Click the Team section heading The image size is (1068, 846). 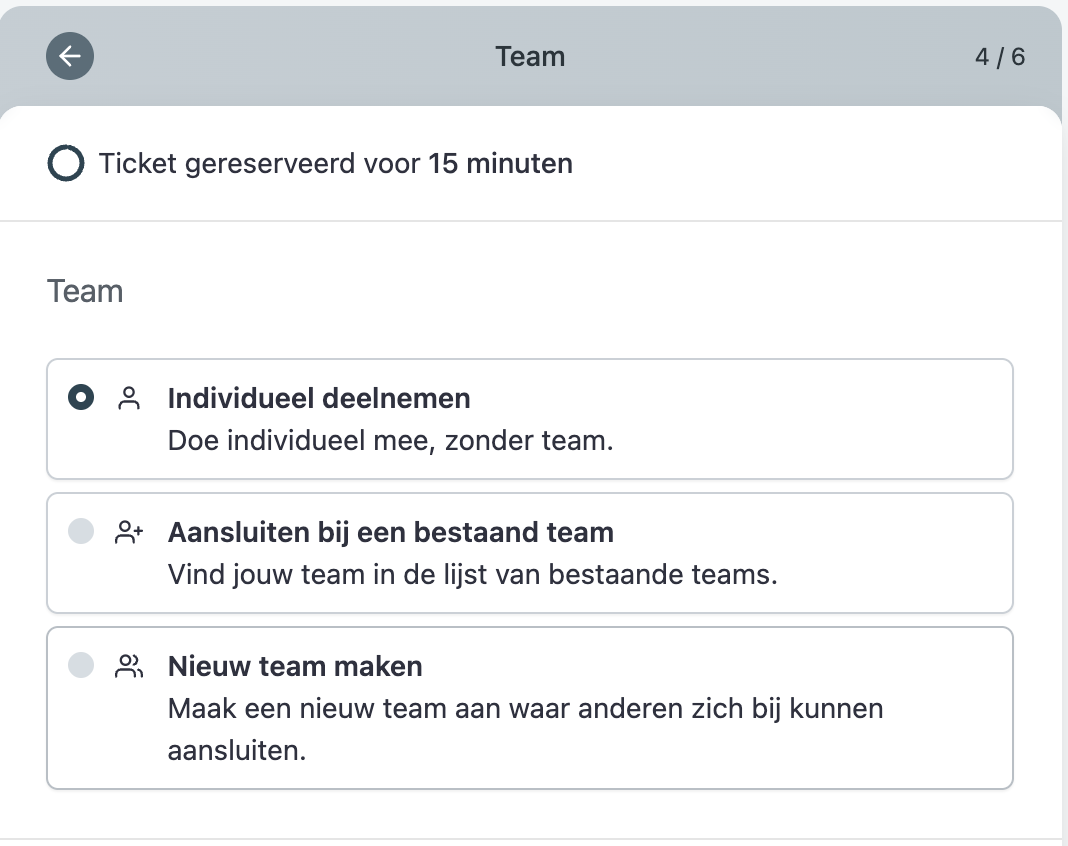[85, 292]
